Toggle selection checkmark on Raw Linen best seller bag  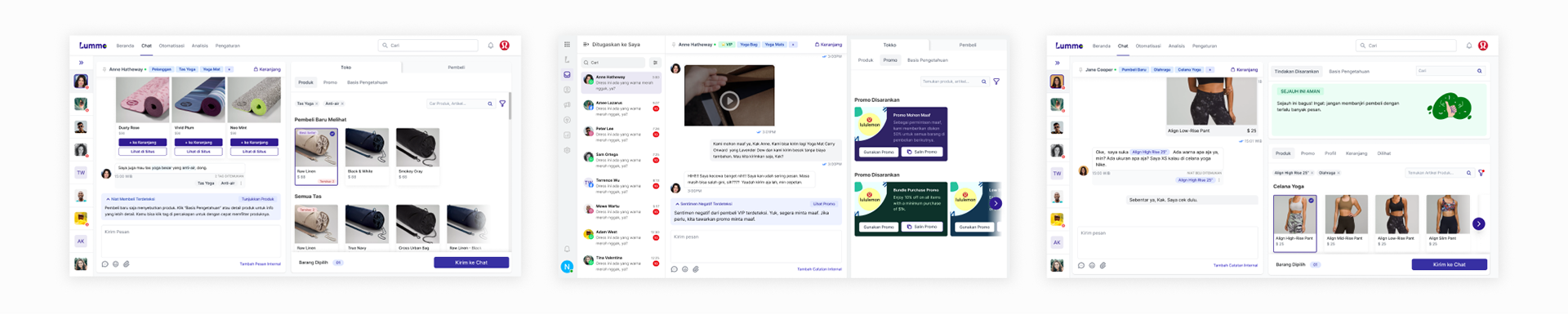332,134
